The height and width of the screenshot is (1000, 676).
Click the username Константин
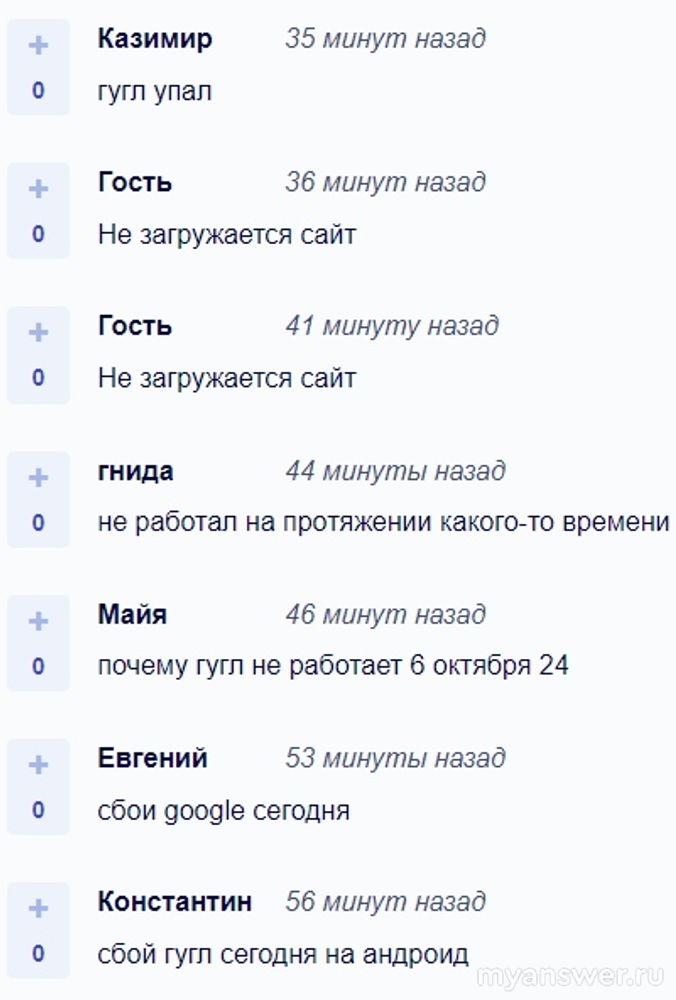point(175,901)
